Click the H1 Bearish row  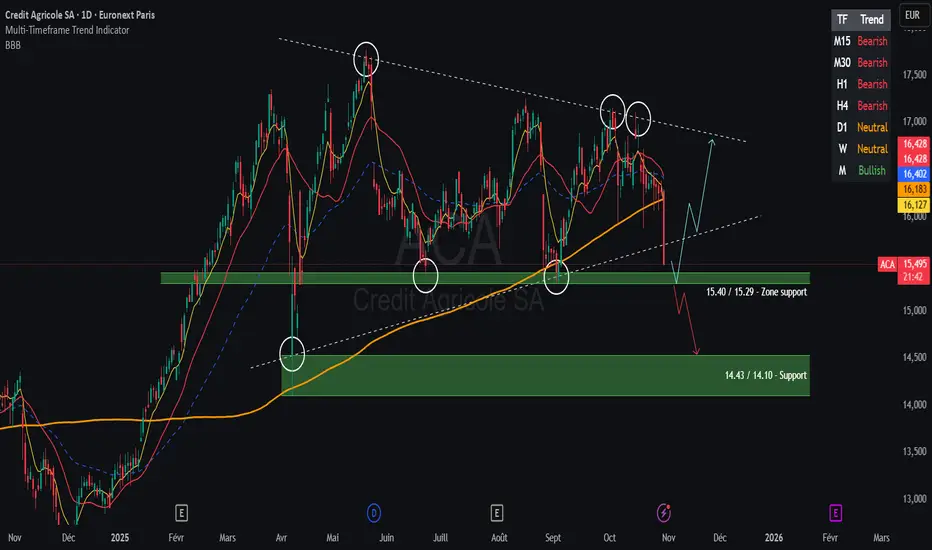pyautogui.click(x=861, y=84)
